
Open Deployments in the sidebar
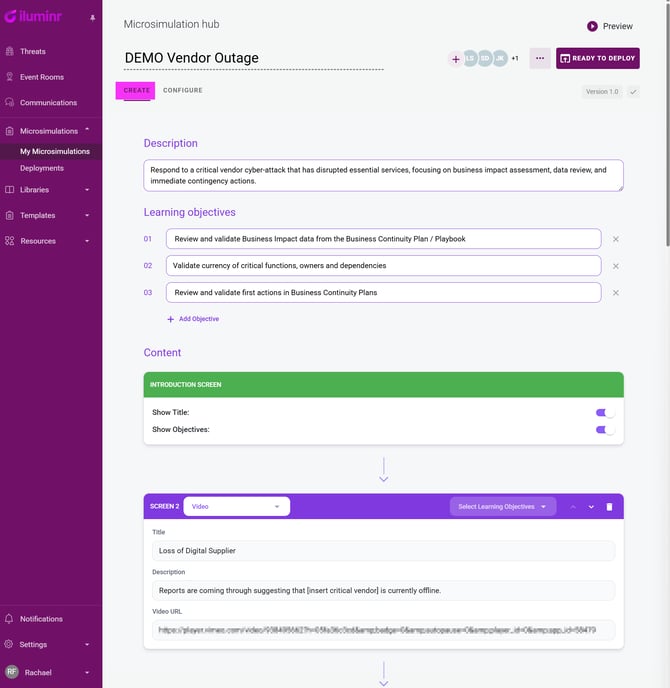pyautogui.click(x=42, y=168)
